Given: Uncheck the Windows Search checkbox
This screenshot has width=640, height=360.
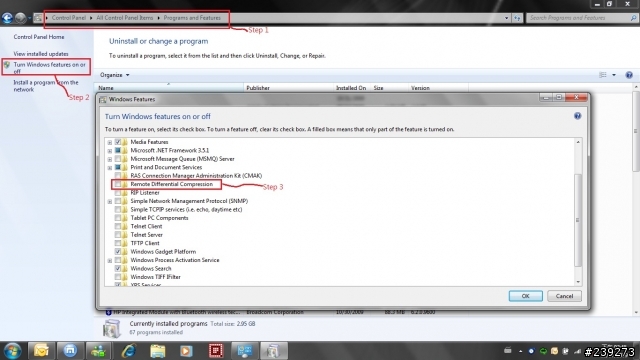Looking at the screenshot, I should pyautogui.click(x=118, y=269).
